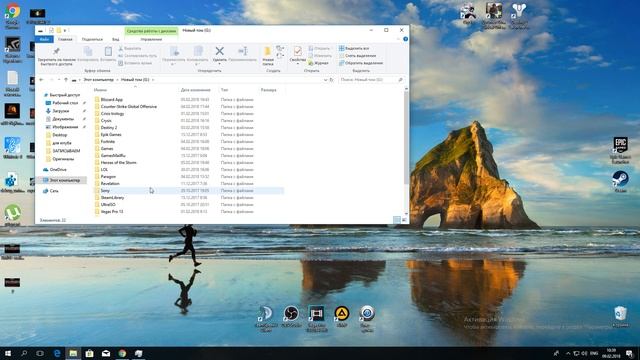The image size is (640, 360).
Task: Open Properties with the checkmark icon
Action: (298, 51)
